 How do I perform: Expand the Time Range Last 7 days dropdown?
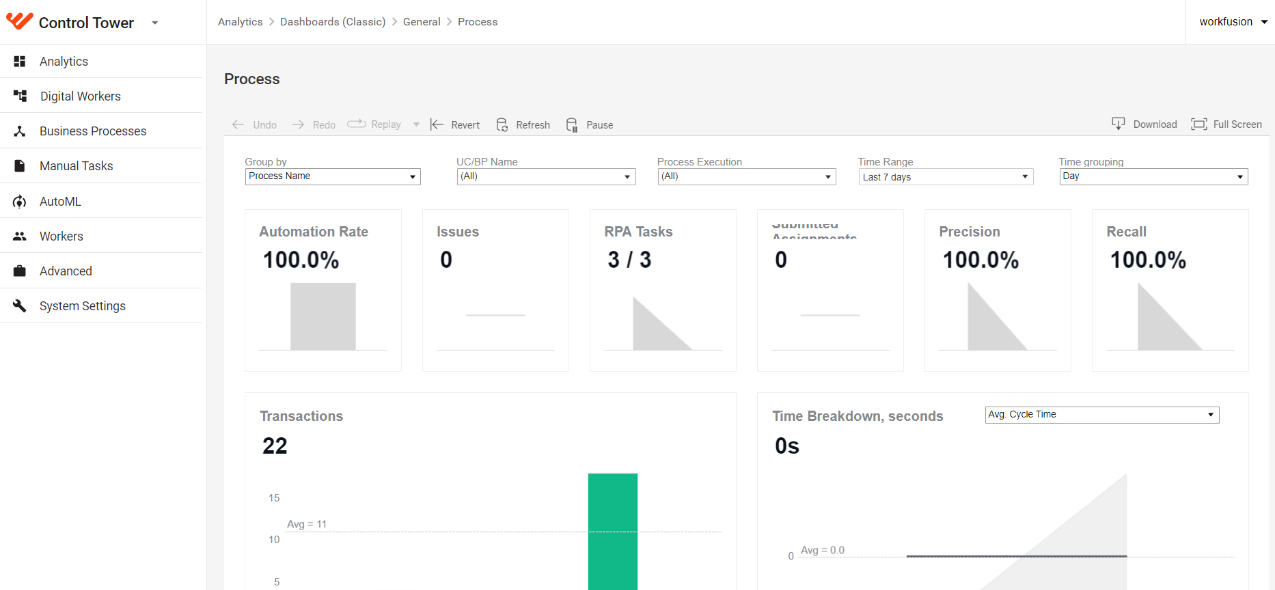pyautogui.click(x=946, y=177)
